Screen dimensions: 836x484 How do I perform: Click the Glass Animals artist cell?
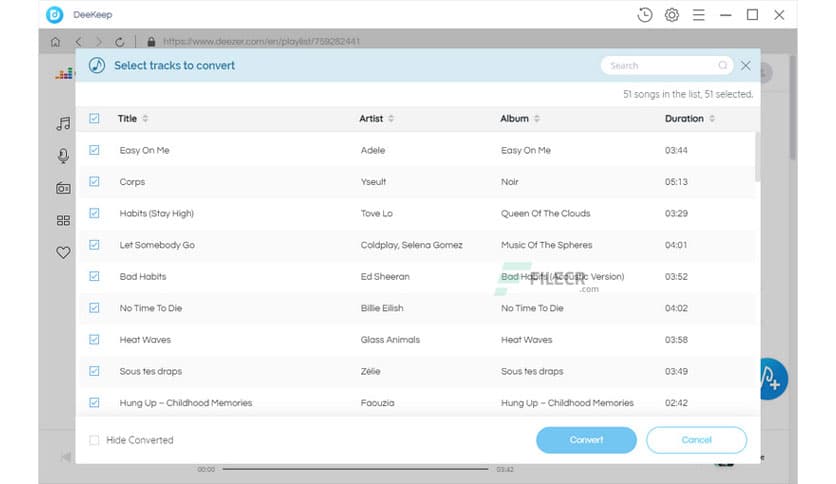coord(390,340)
